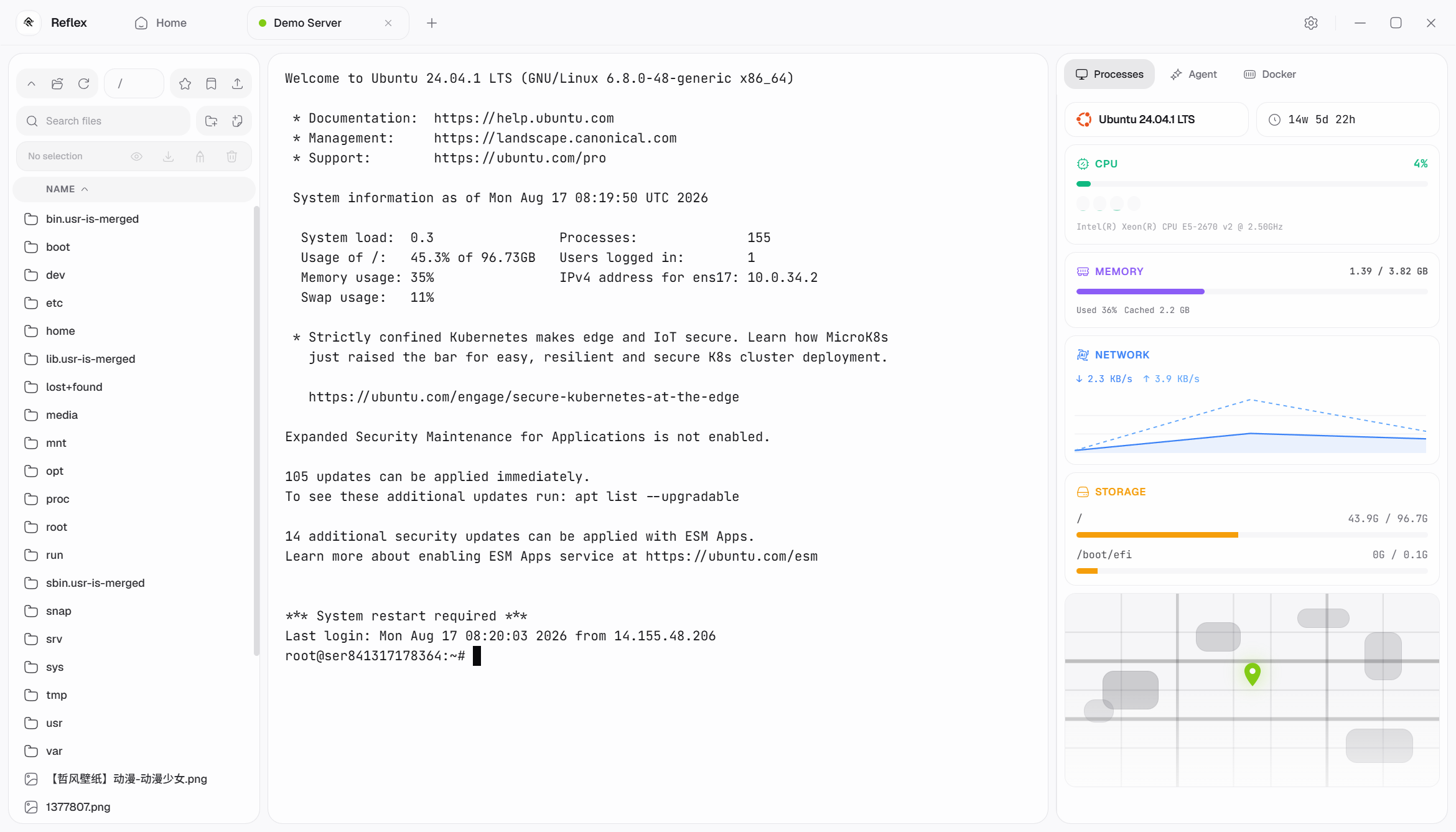Screen dimensions: 1456x832
Task: Open the root folder
Action: (134, 527)
